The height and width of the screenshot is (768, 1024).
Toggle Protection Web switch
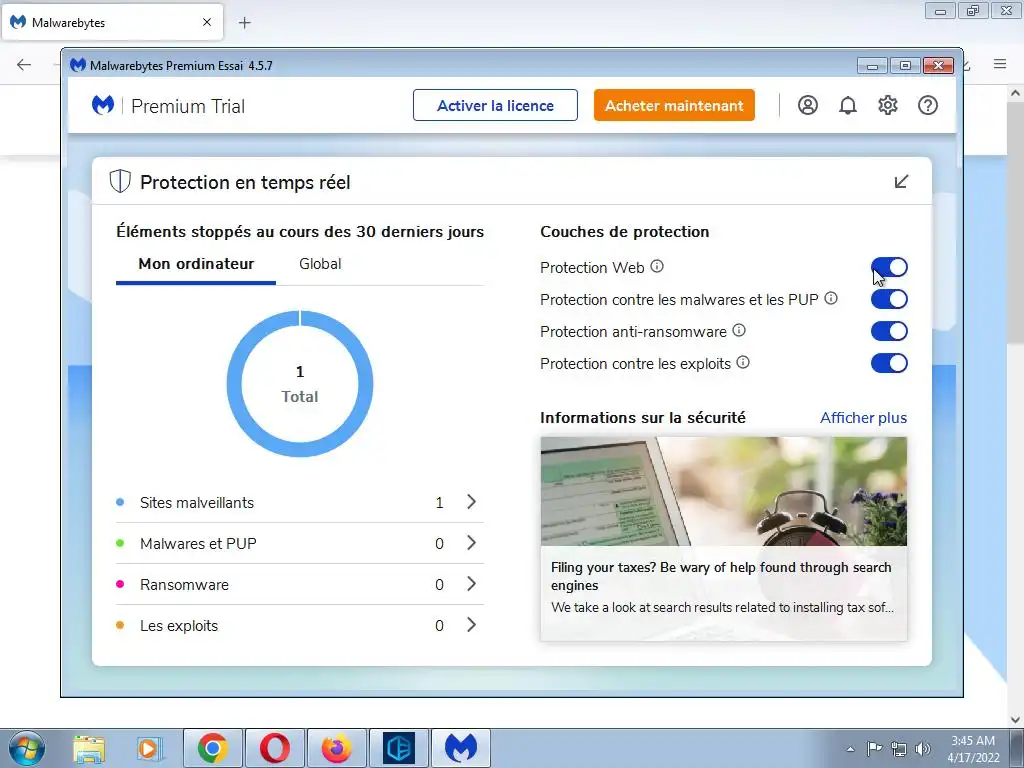889,267
